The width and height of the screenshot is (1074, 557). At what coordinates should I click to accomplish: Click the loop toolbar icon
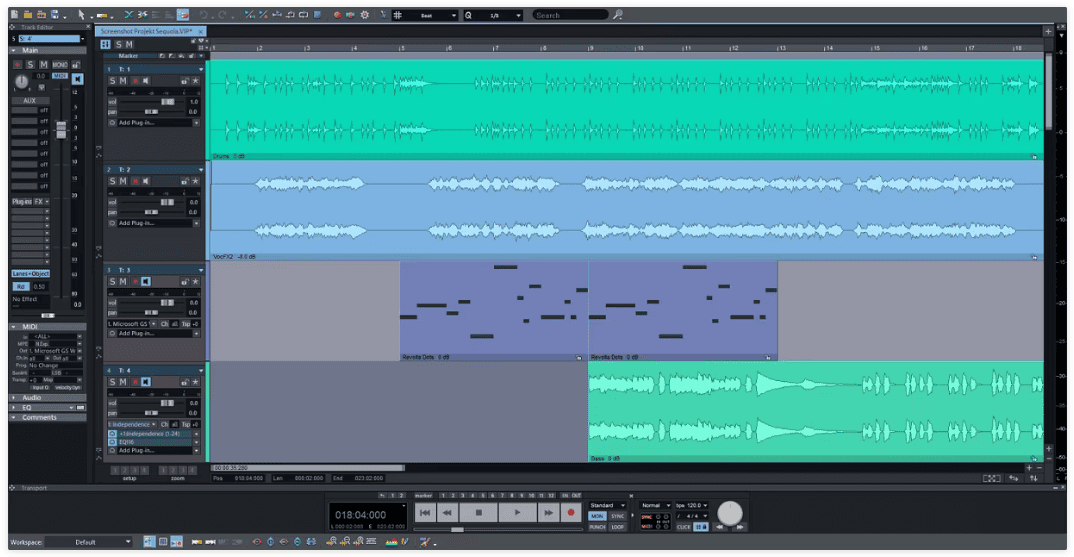[x=303, y=14]
